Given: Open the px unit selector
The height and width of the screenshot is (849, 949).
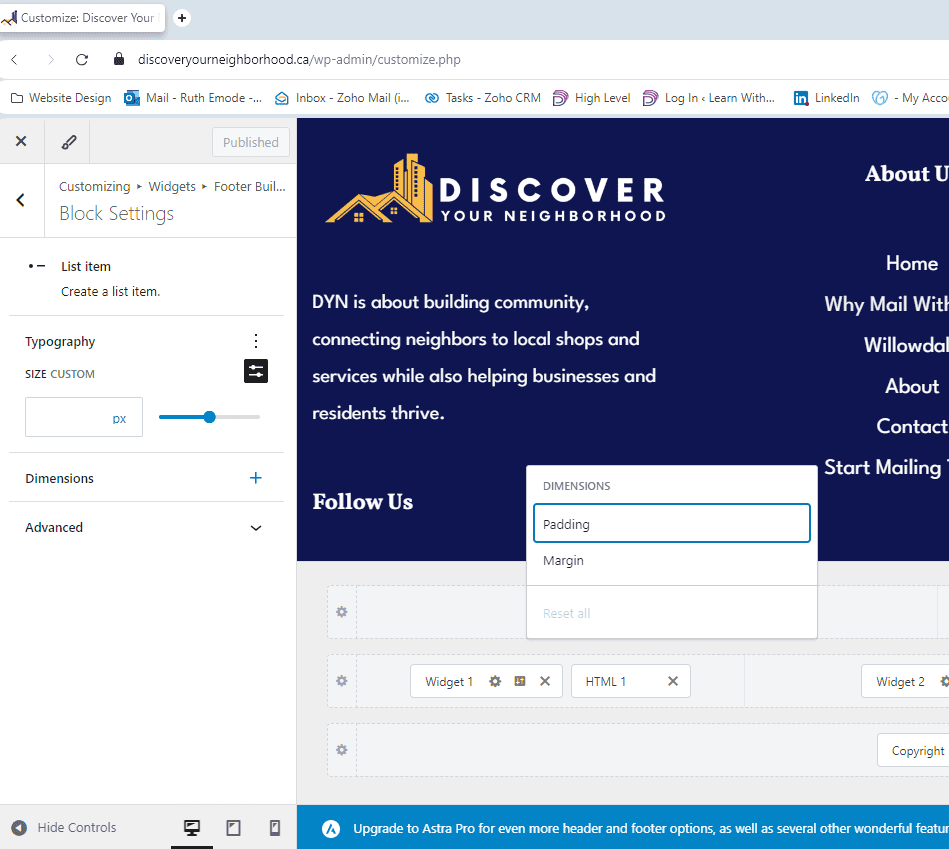Looking at the screenshot, I should pos(120,418).
